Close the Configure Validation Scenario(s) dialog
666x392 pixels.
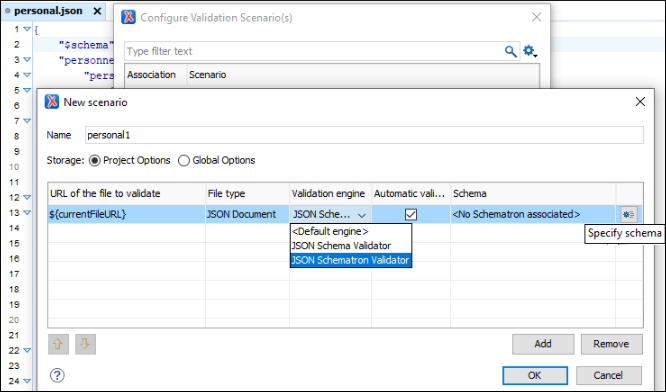pos(536,17)
